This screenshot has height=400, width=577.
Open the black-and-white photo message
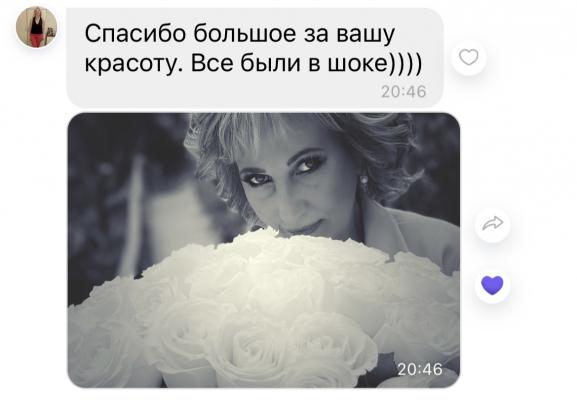(264, 250)
